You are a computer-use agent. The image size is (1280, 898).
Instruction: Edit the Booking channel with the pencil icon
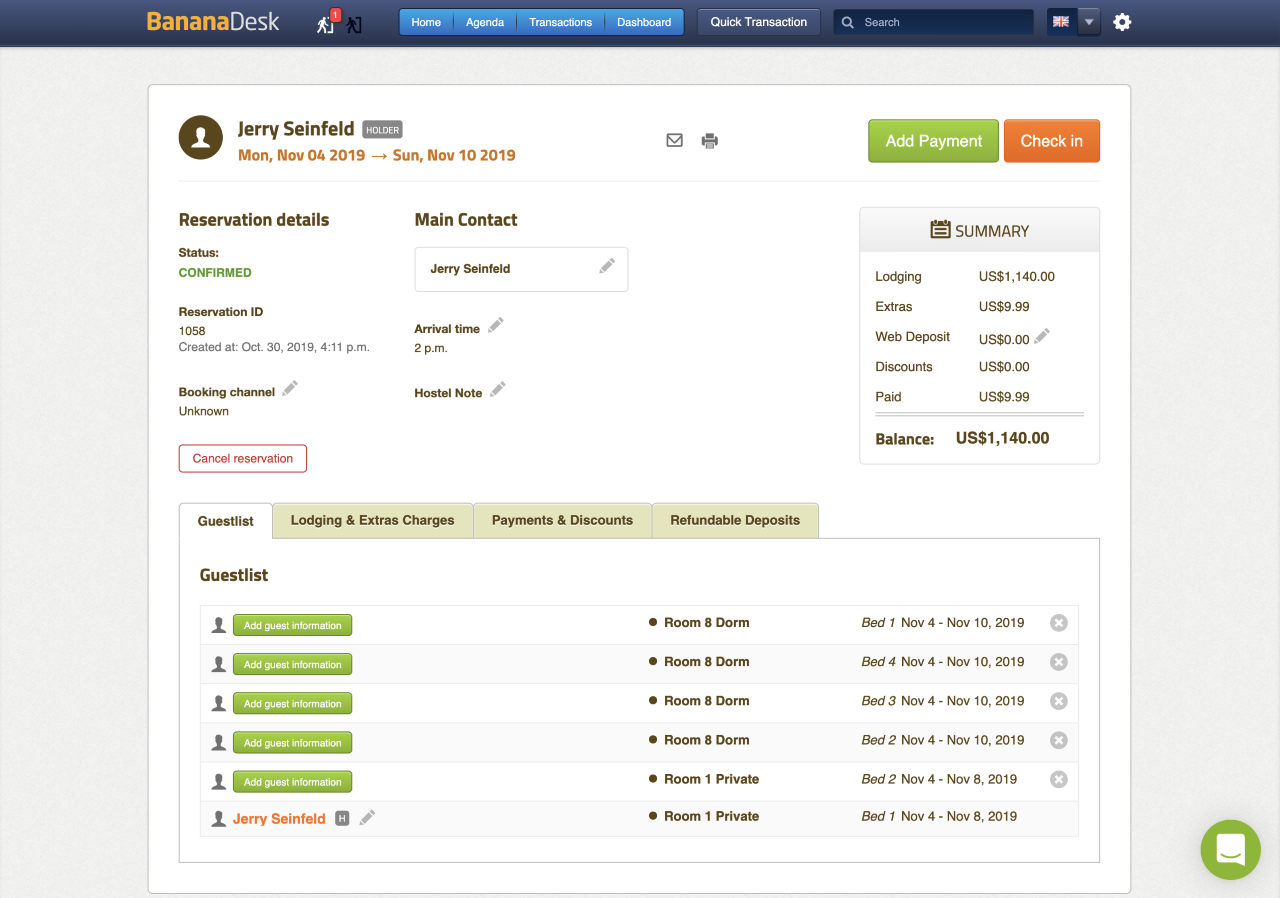point(289,387)
